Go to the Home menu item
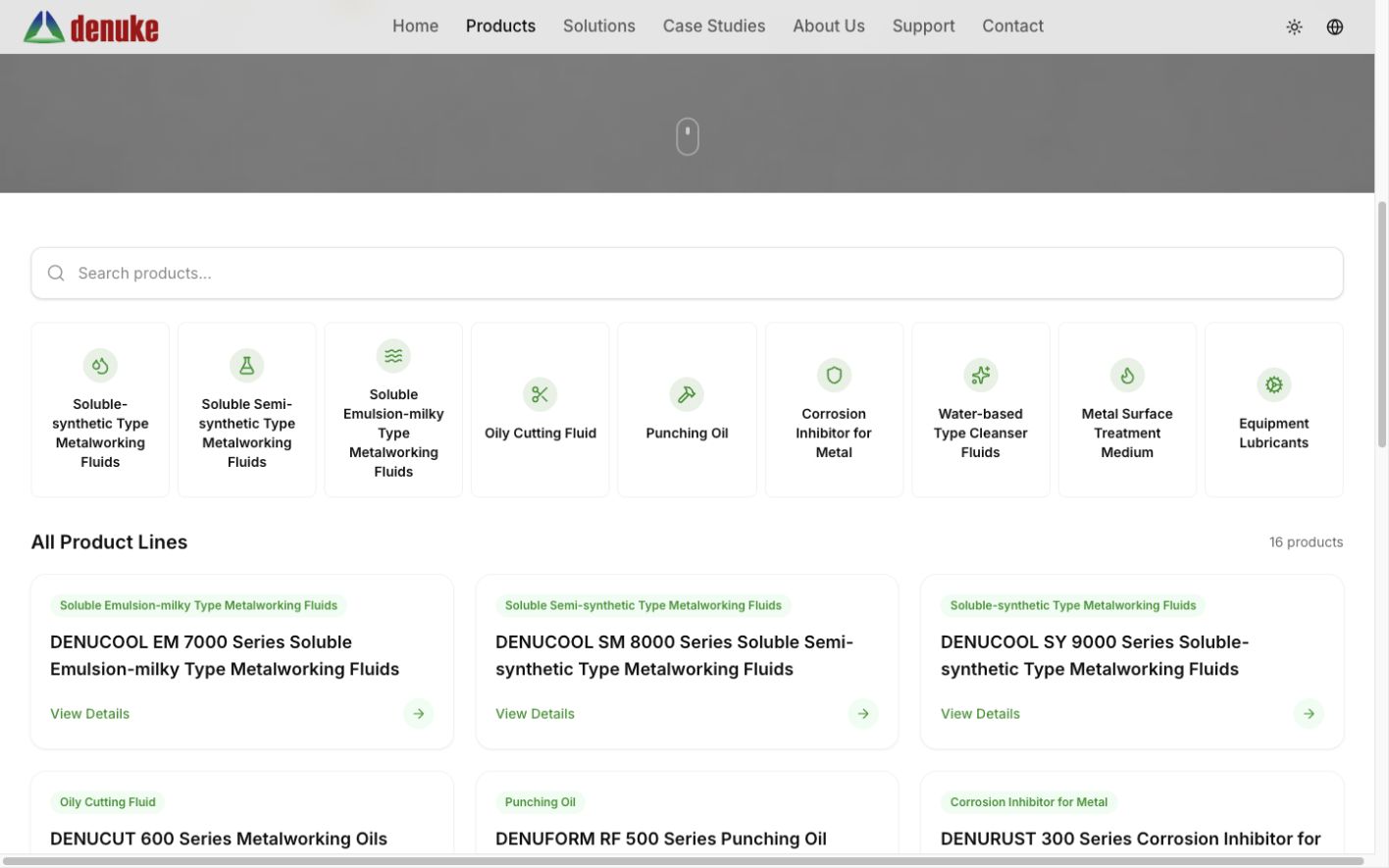The image size is (1389, 868). tap(416, 26)
